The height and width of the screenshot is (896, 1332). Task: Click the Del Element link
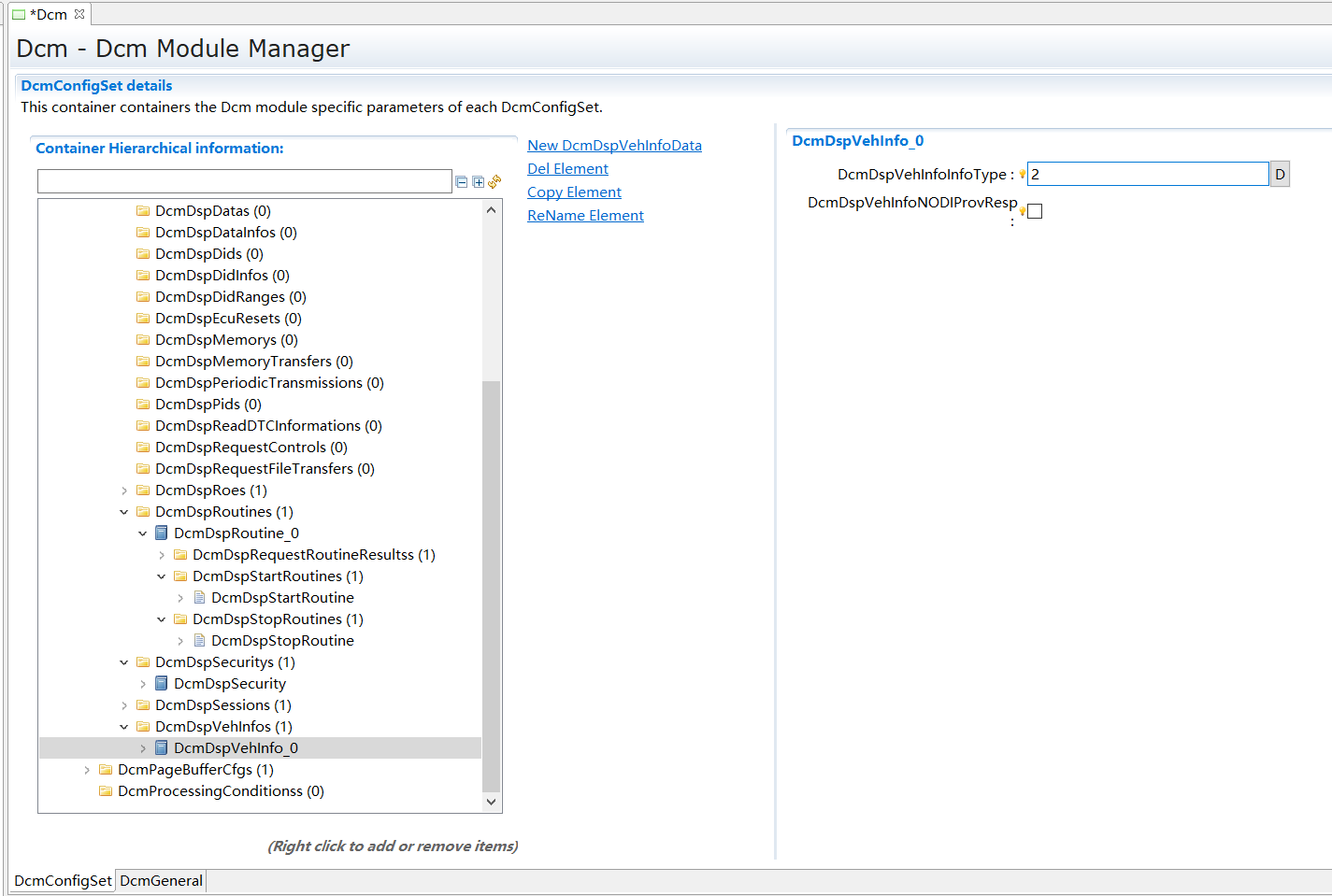pyautogui.click(x=567, y=169)
